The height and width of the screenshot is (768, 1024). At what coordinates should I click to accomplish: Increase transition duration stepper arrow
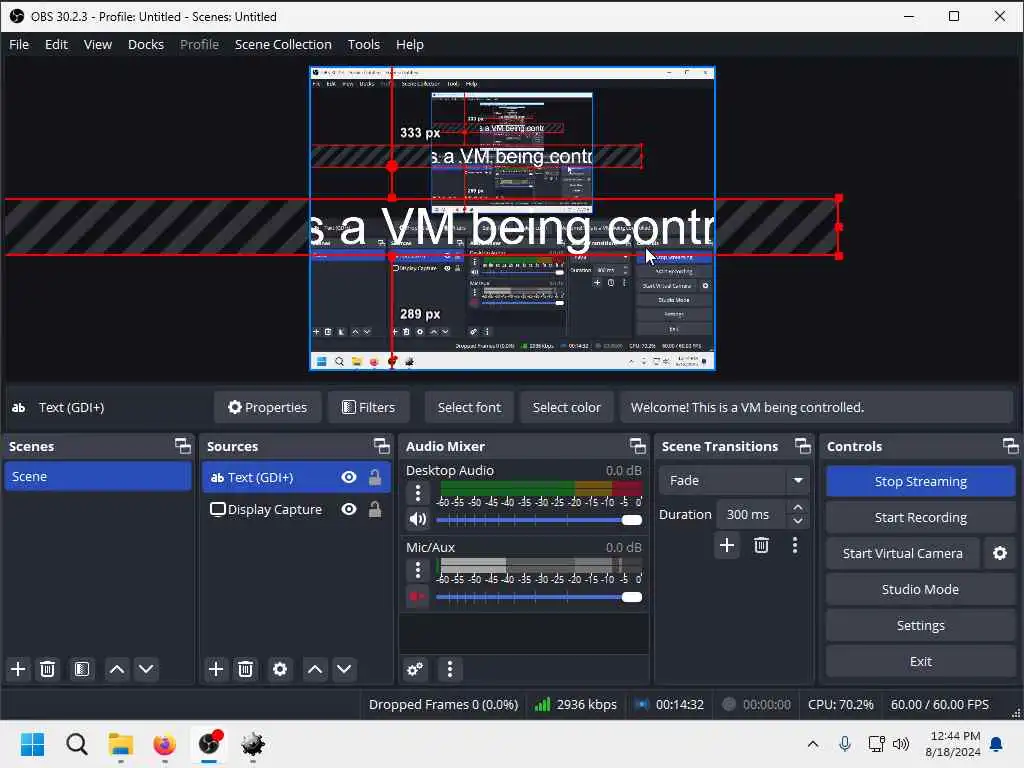[797, 507]
